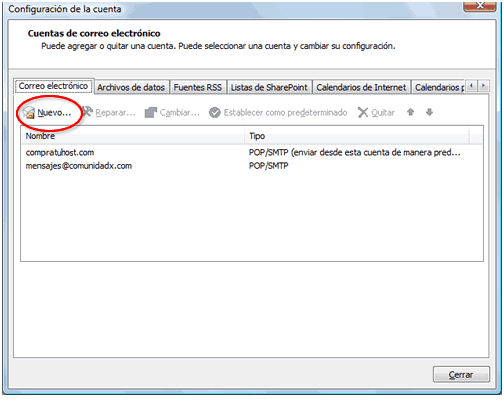The height and width of the screenshot is (401, 504).
Task: Click the Quitar X icon
Action: coord(363,113)
